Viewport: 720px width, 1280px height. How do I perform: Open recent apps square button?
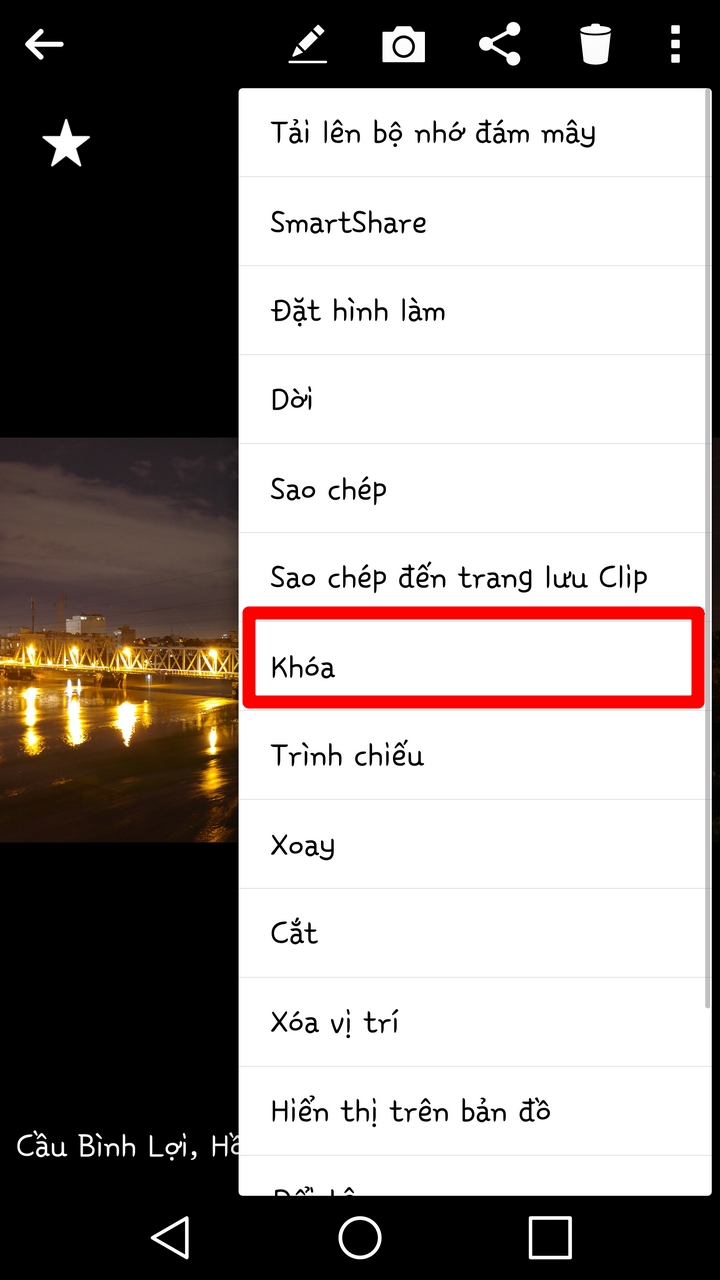(550, 1237)
